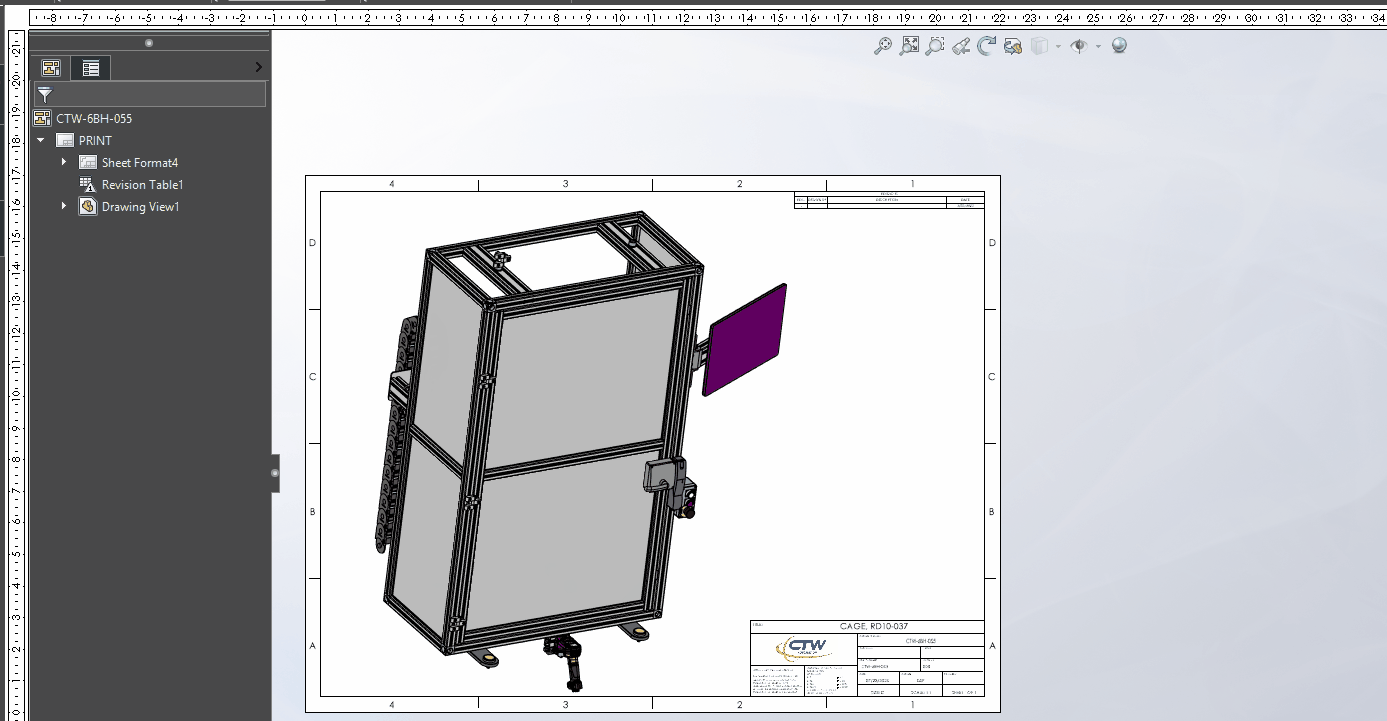The width and height of the screenshot is (1387, 721).
Task: Toggle the Hide/Show Items eye icon
Action: 1078,46
